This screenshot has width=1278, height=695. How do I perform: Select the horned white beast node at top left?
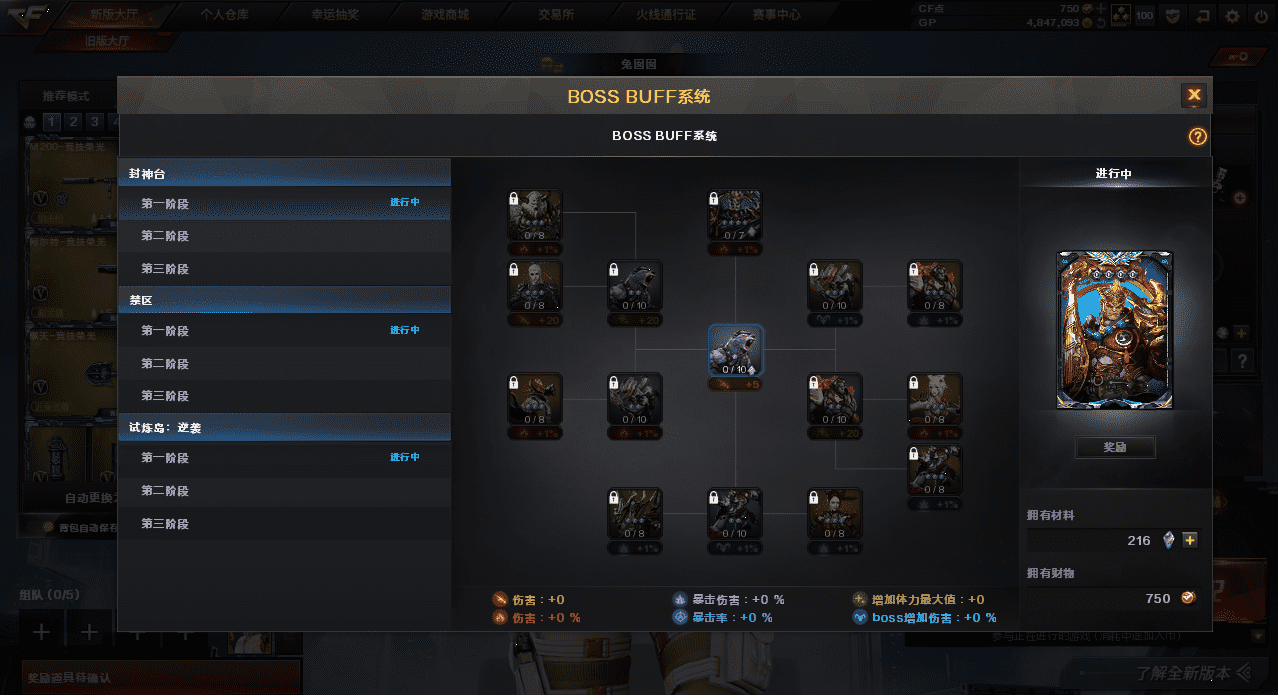click(x=535, y=215)
